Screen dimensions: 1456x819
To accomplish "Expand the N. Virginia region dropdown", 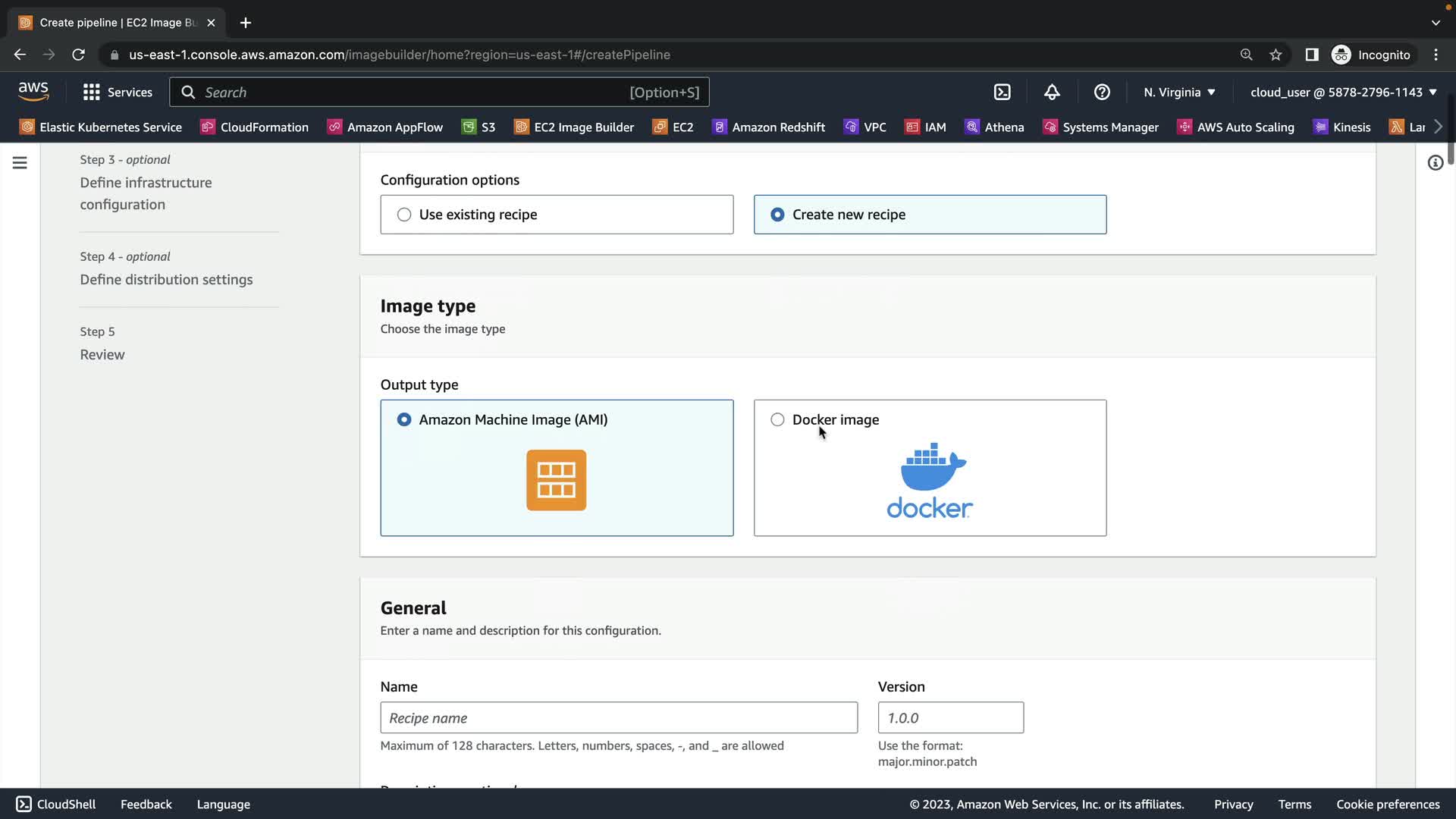I will pyautogui.click(x=1179, y=92).
